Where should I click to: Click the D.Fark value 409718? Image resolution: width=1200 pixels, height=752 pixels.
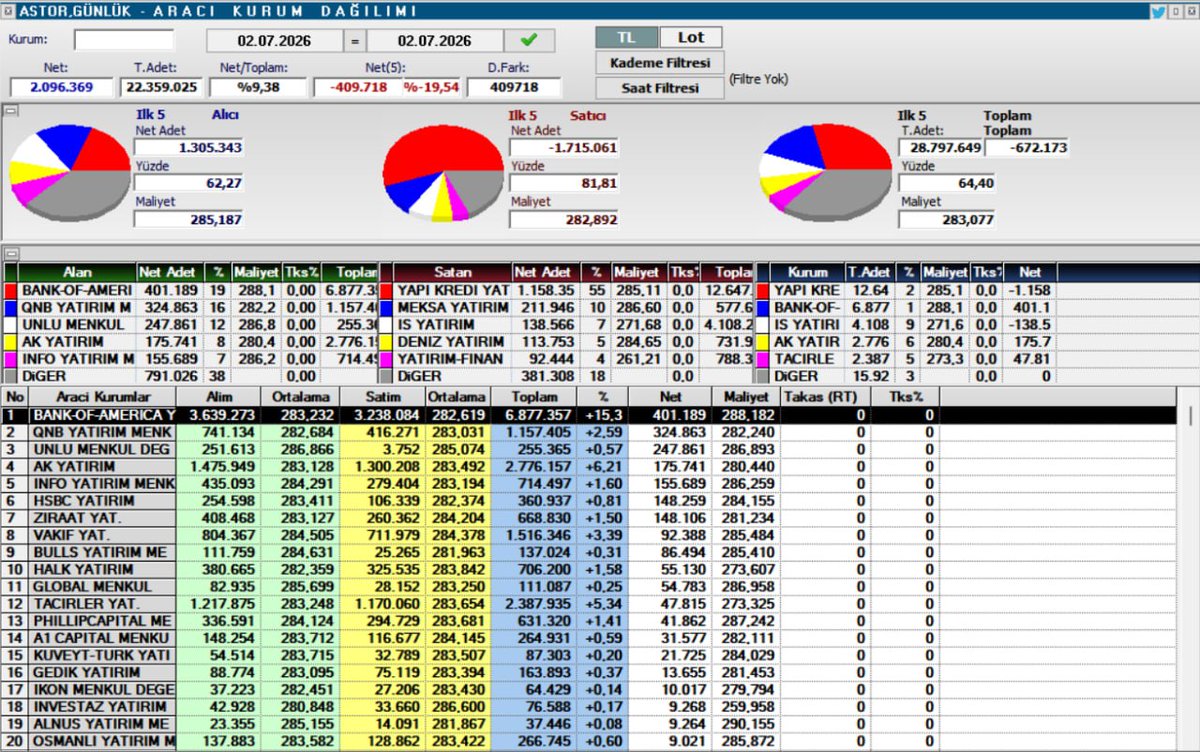[x=514, y=87]
